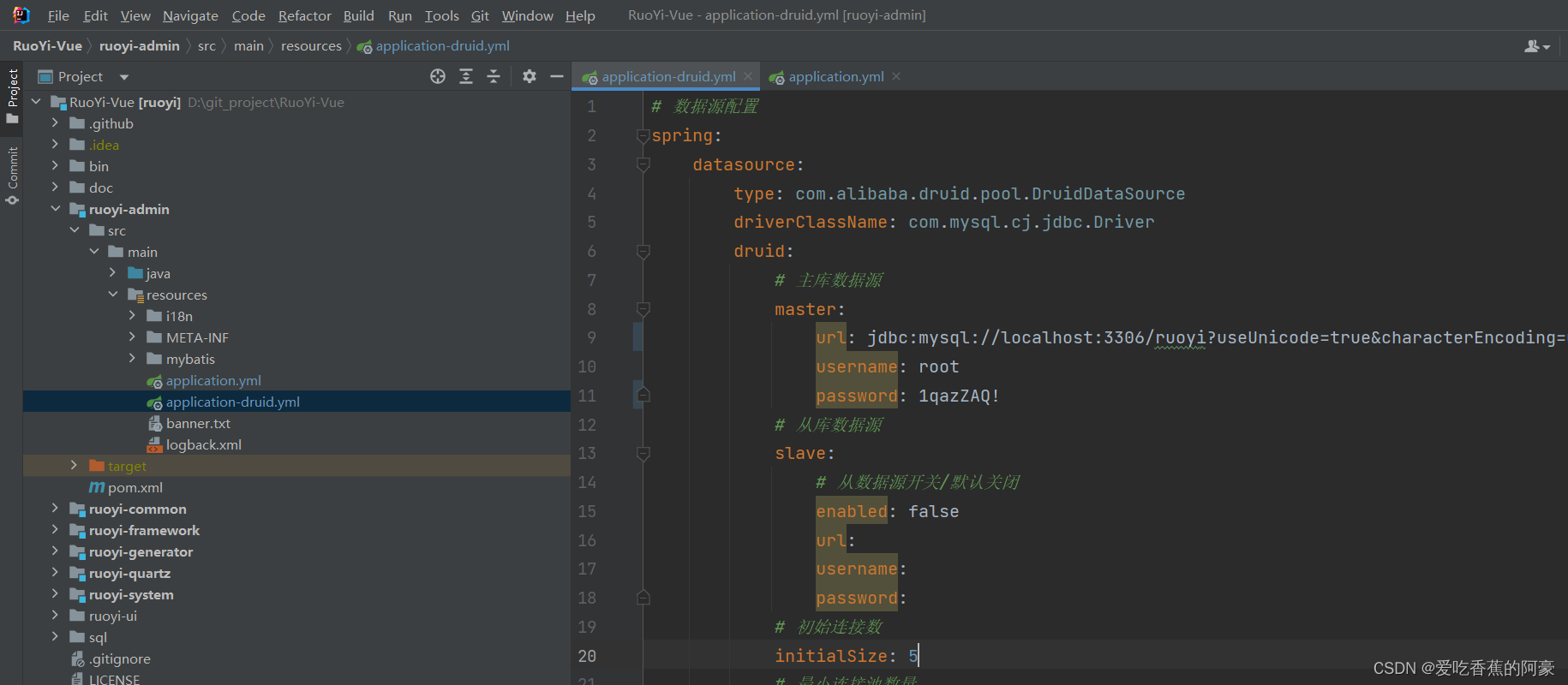This screenshot has height=685, width=1568.
Task: Click the resources breadcrumb
Action: (311, 46)
